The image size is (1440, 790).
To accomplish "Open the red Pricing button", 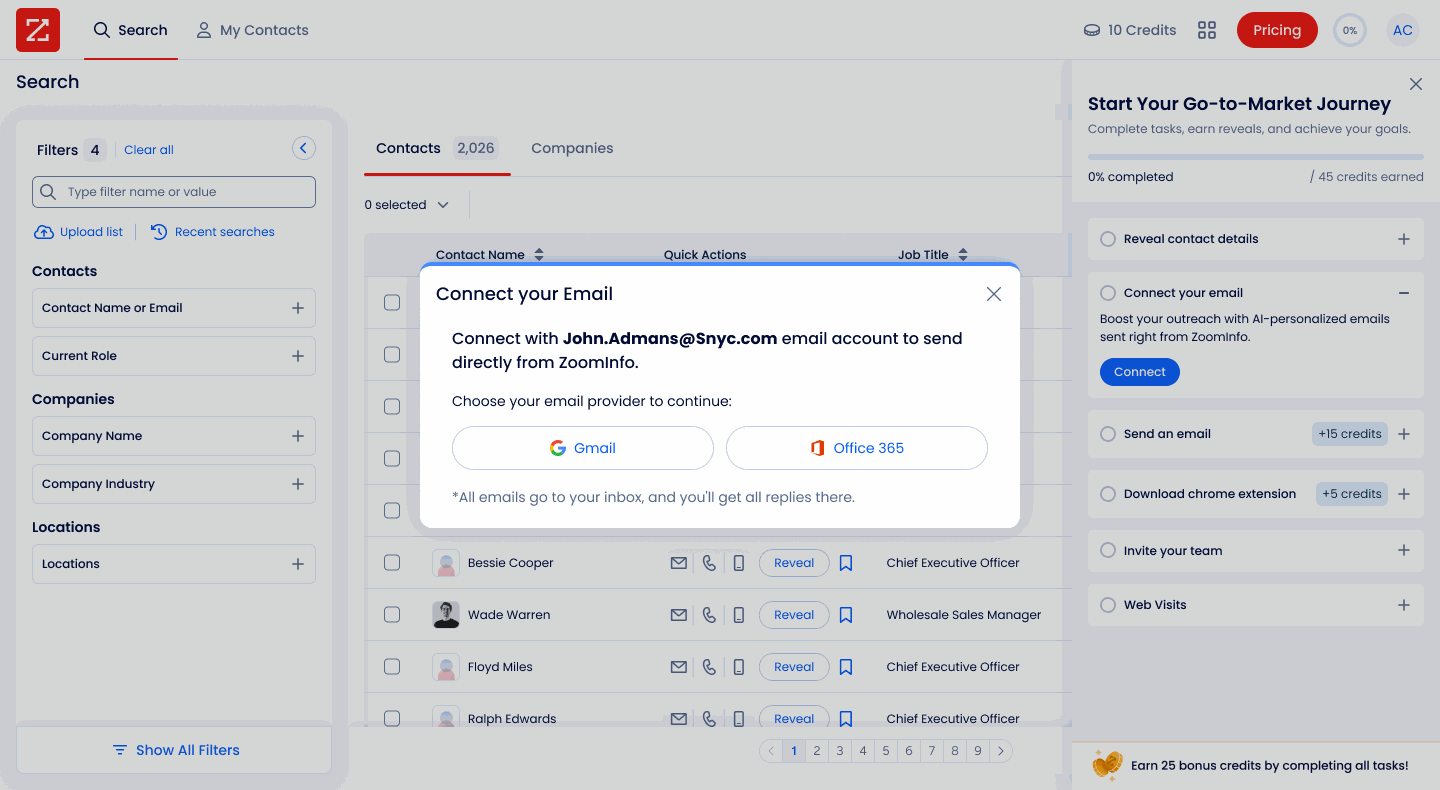I will 1277,30.
